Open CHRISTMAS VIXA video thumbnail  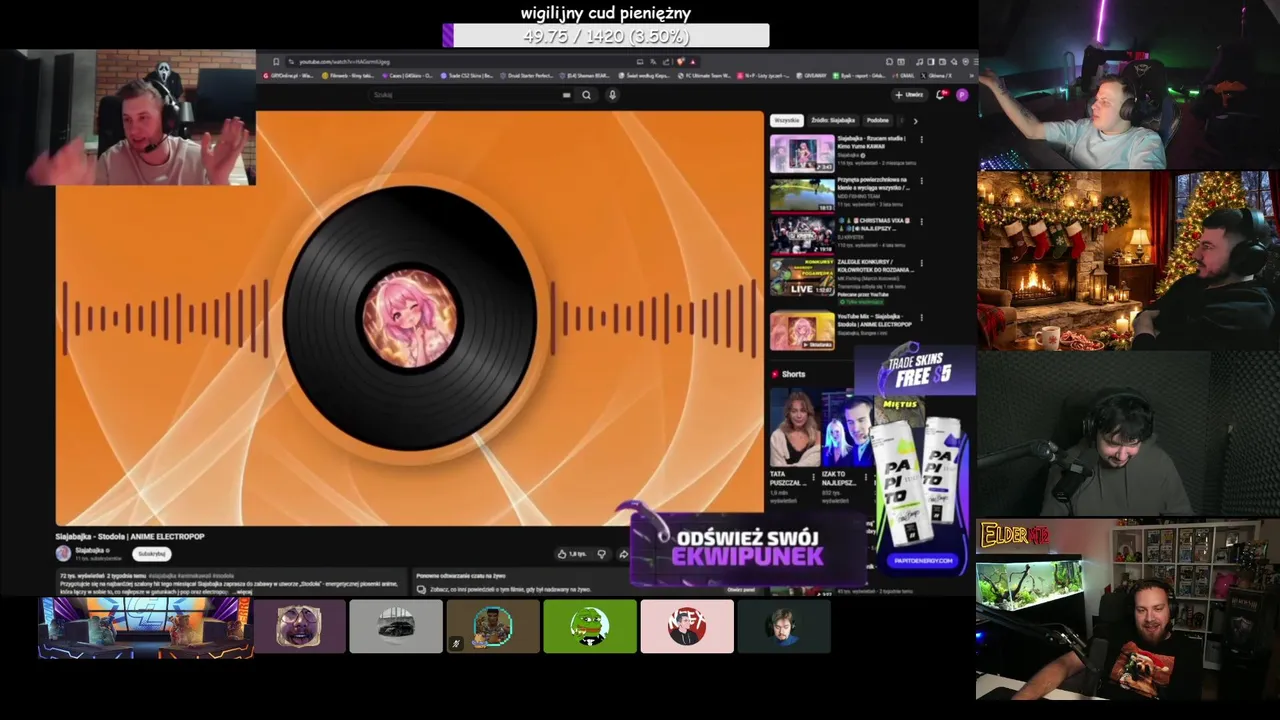pyautogui.click(x=802, y=236)
